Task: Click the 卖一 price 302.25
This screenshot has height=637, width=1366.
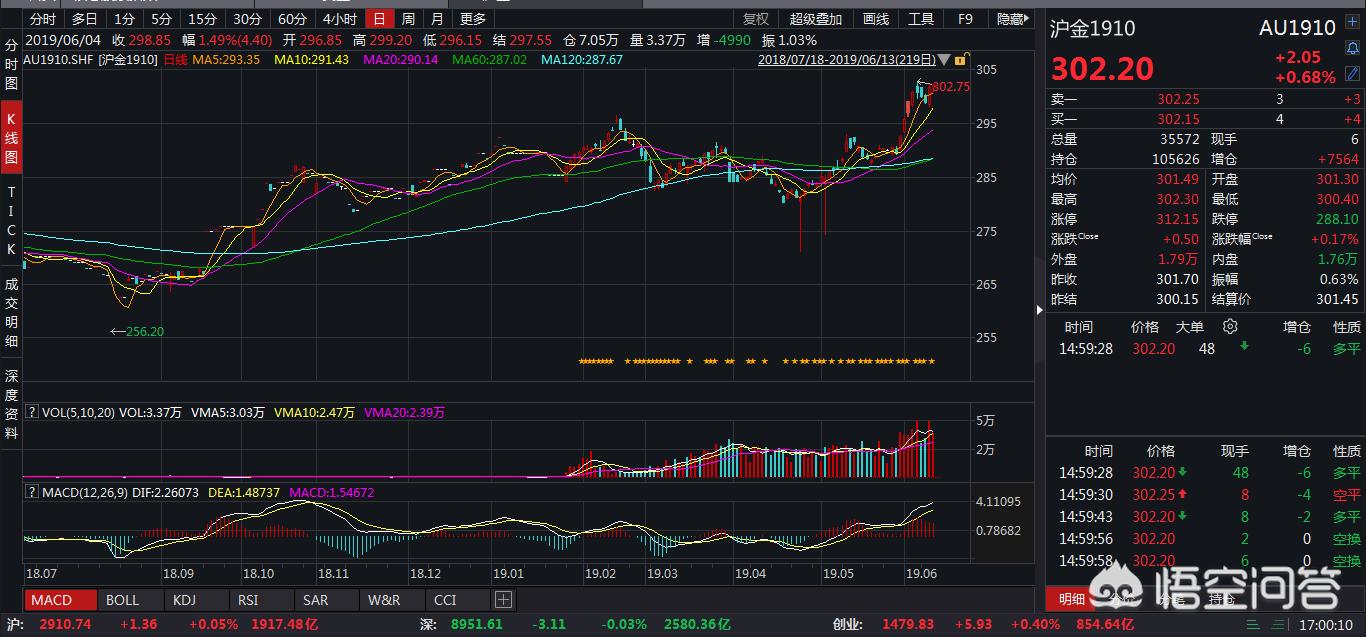Action: [1178, 99]
